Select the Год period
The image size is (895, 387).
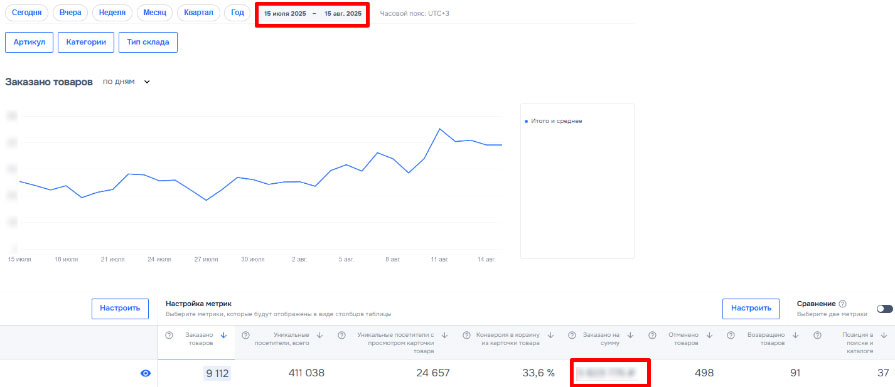(x=237, y=13)
